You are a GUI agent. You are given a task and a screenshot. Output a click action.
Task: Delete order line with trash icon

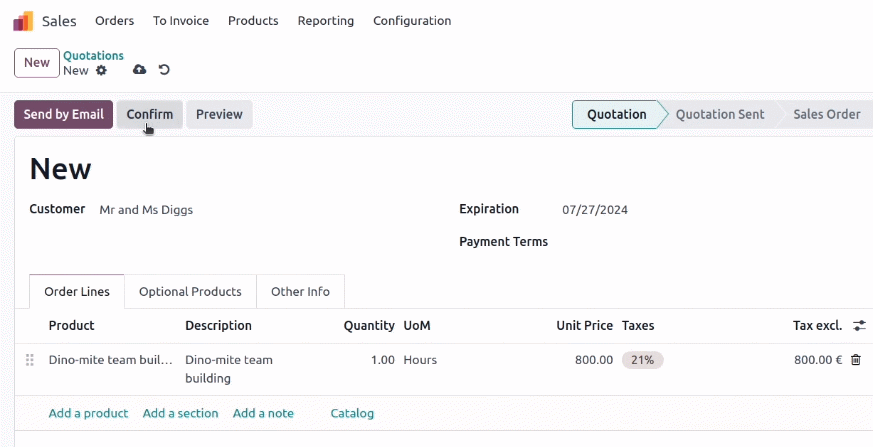[856, 360]
